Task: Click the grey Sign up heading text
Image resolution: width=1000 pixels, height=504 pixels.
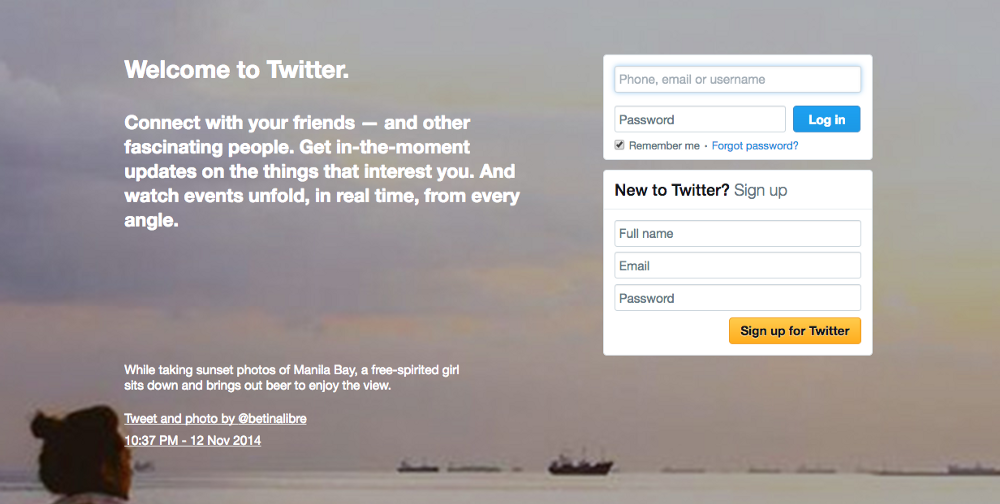Action: pos(760,190)
